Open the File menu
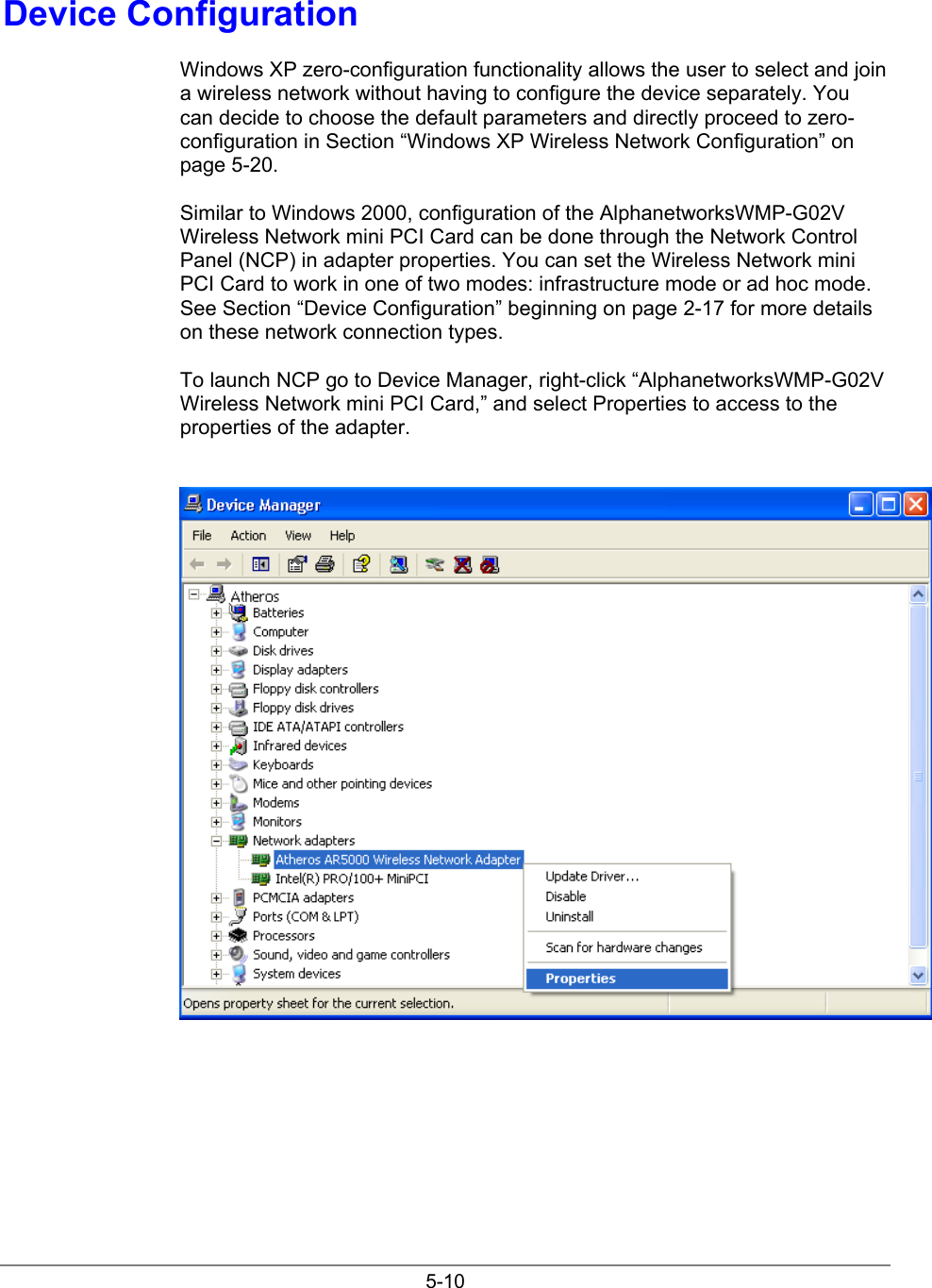This screenshot has height=1288, width=932. [202, 535]
